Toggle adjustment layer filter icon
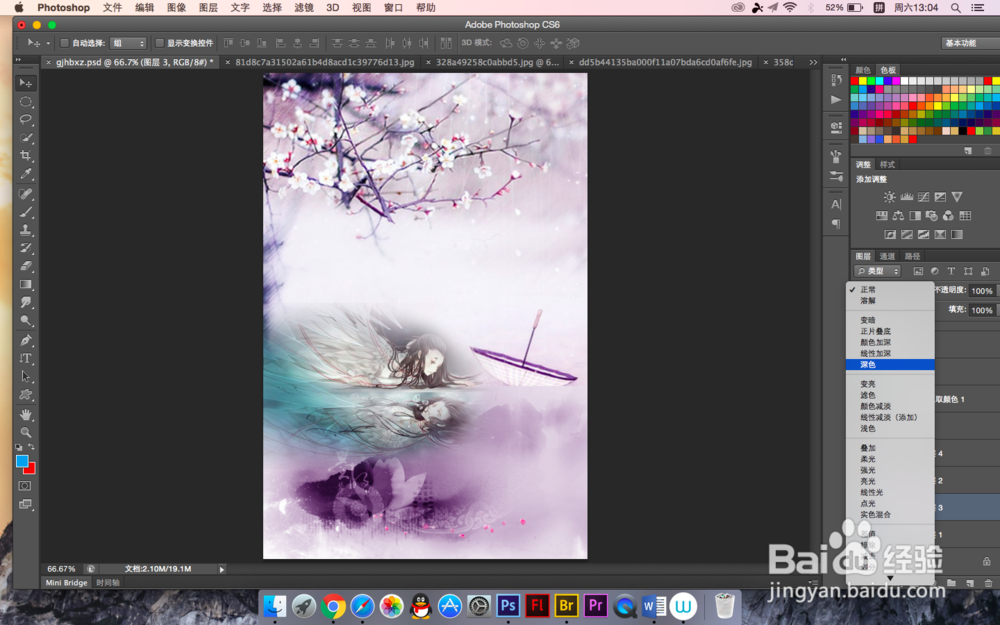The height and width of the screenshot is (625, 1000). [x=934, y=271]
